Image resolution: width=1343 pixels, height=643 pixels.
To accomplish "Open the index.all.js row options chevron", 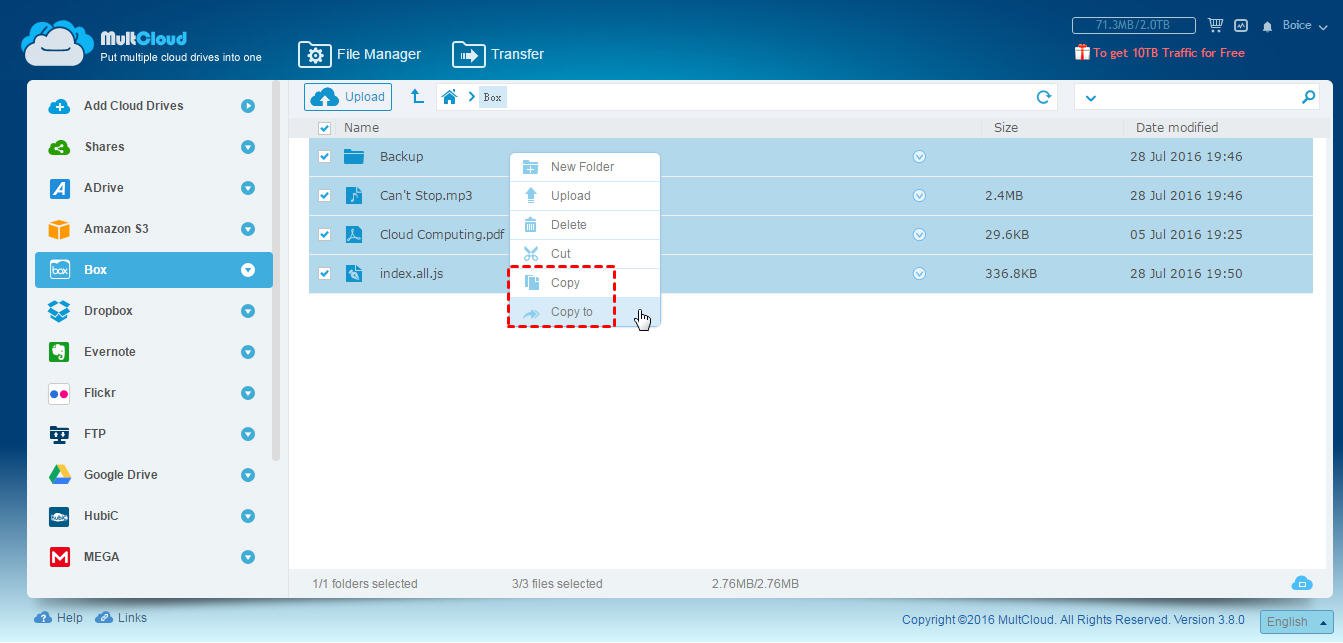I will click(919, 273).
